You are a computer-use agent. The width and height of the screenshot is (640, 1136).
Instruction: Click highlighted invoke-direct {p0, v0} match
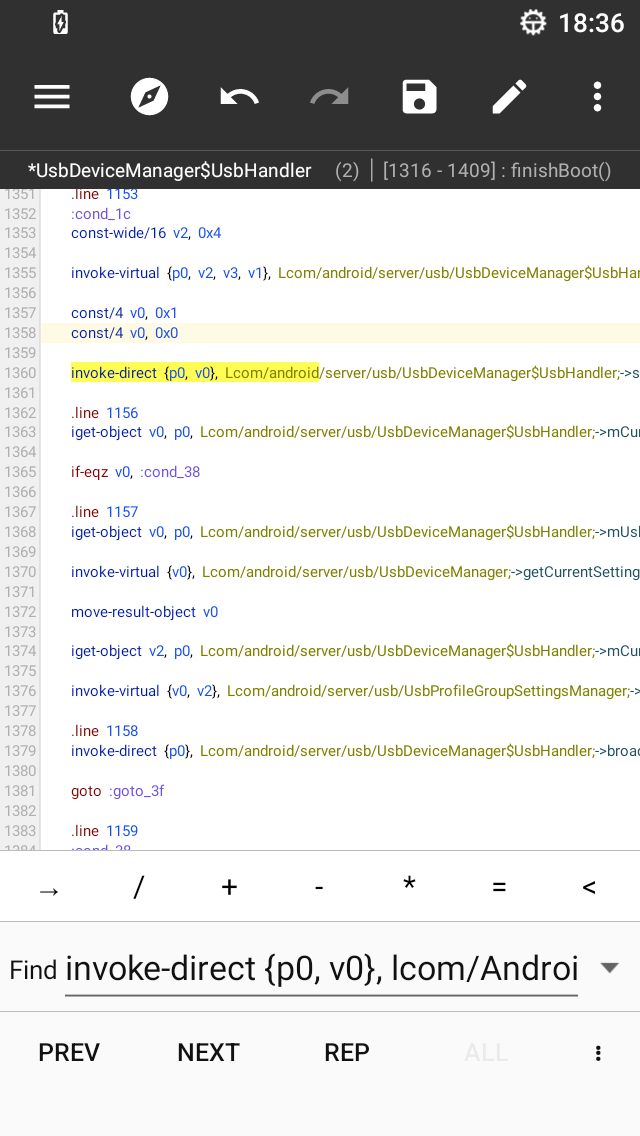(x=194, y=373)
